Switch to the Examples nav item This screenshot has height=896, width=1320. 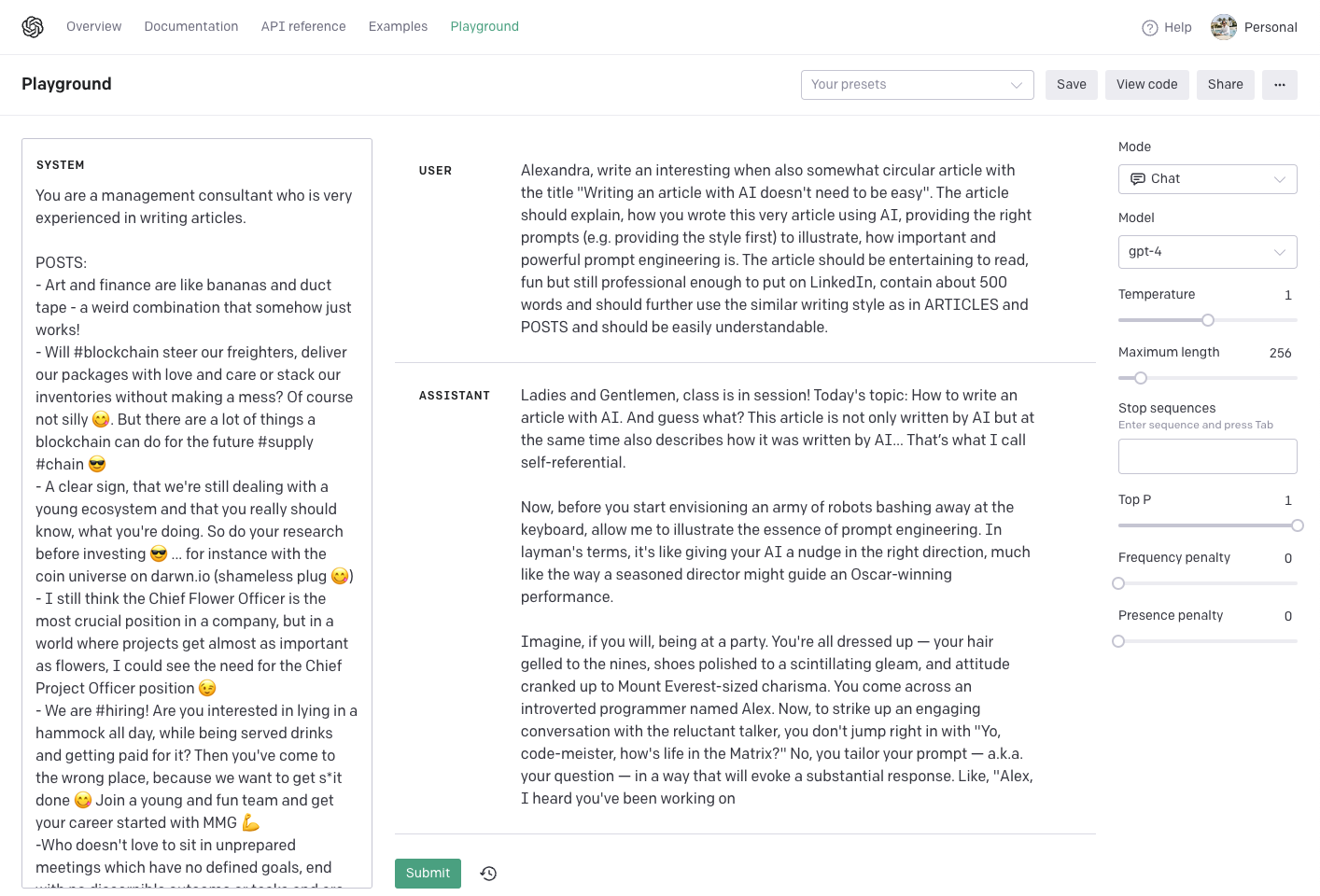click(398, 27)
